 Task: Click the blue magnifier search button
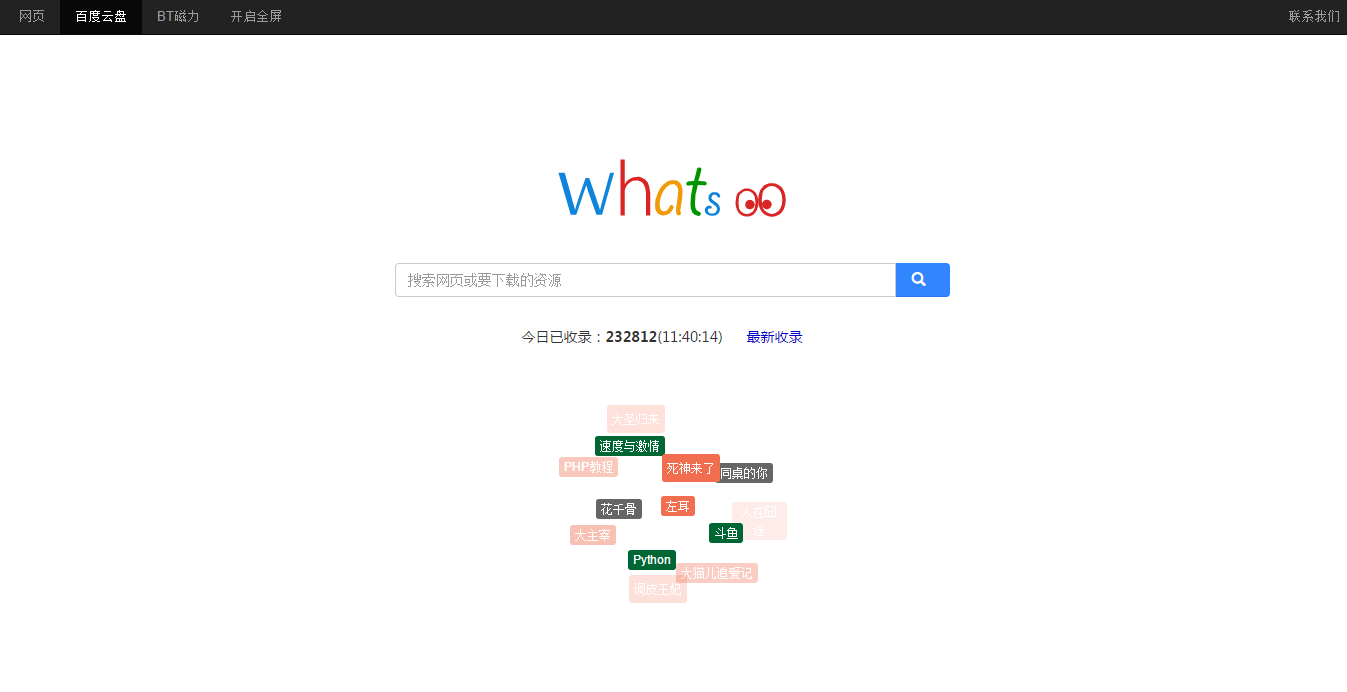tap(921, 280)
